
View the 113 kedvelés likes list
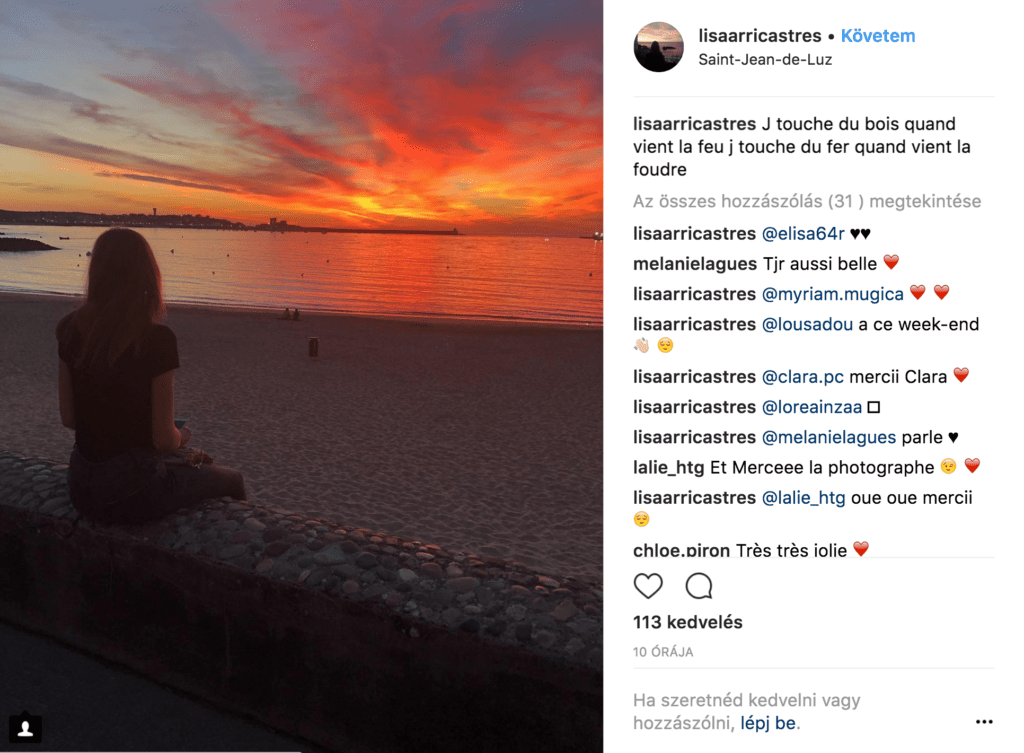pos(687,622)
